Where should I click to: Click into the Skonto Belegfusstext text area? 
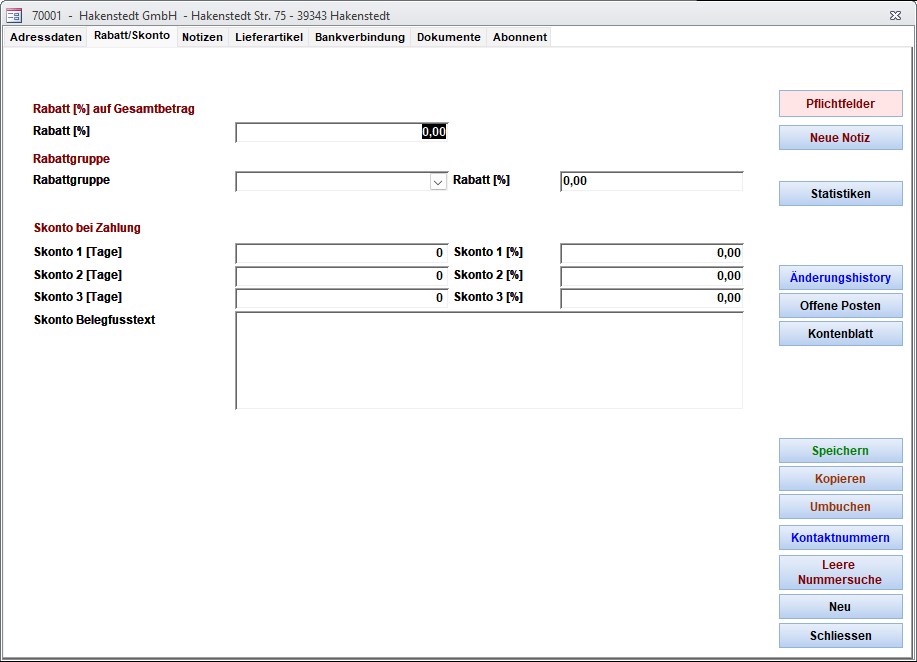[489, 360]
